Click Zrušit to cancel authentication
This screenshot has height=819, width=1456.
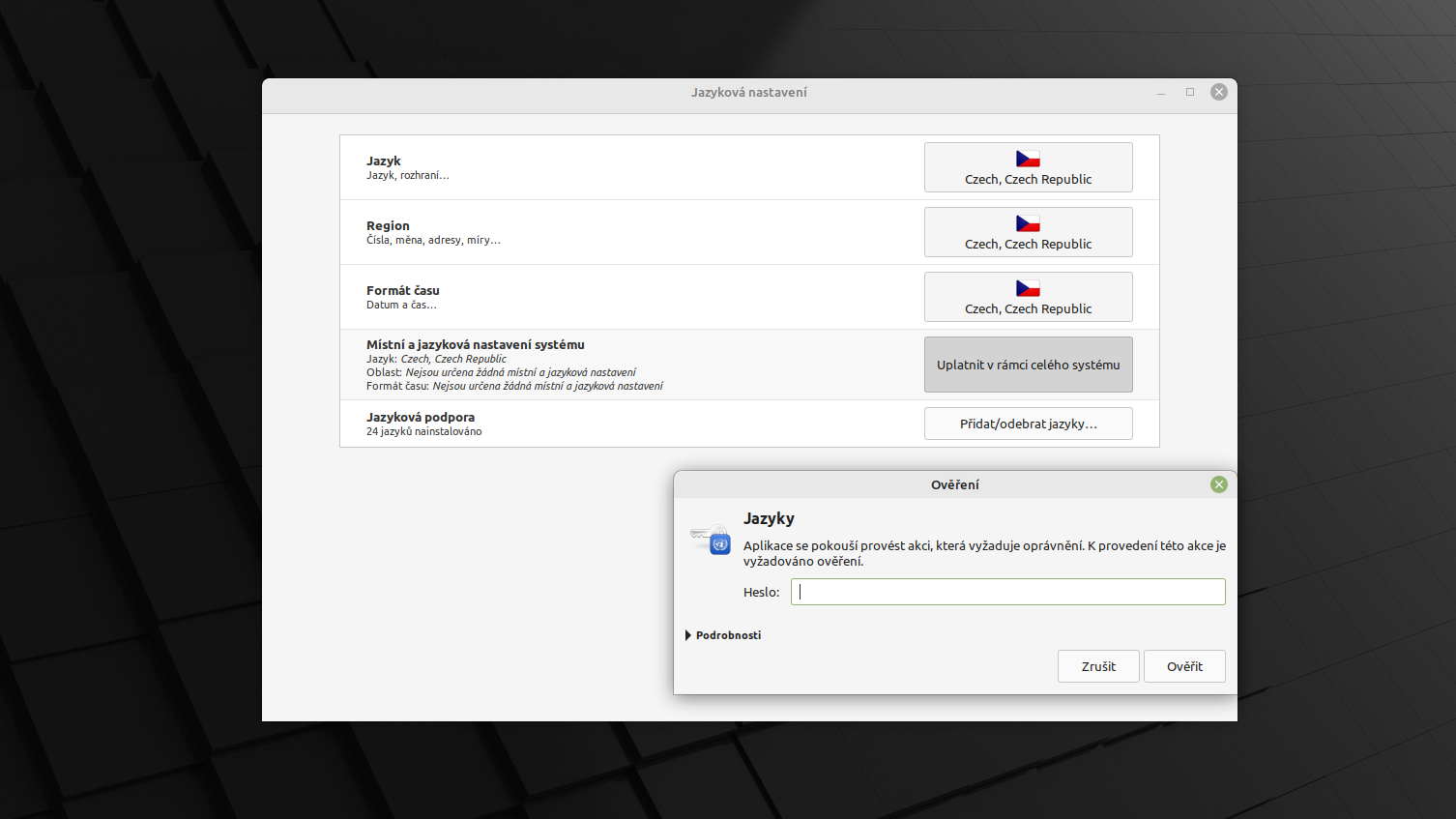coord(1098,666)
